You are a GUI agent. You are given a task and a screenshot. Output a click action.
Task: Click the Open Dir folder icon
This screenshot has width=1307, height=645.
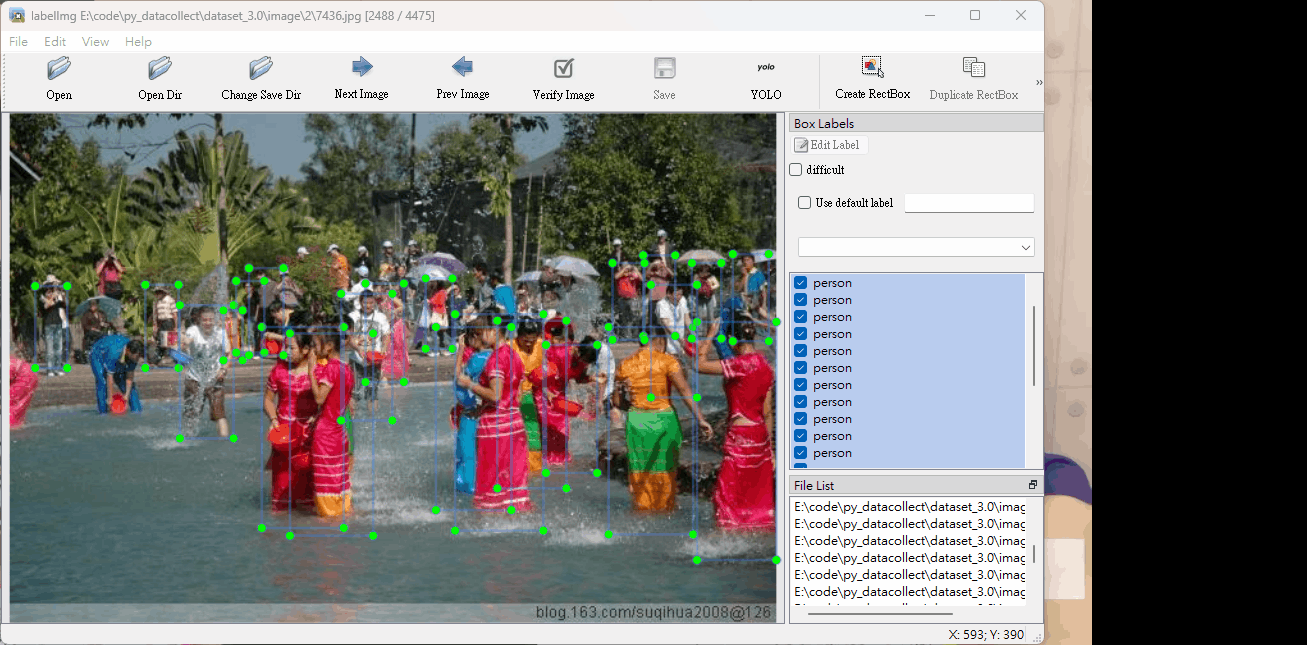[x=160, y=69]
